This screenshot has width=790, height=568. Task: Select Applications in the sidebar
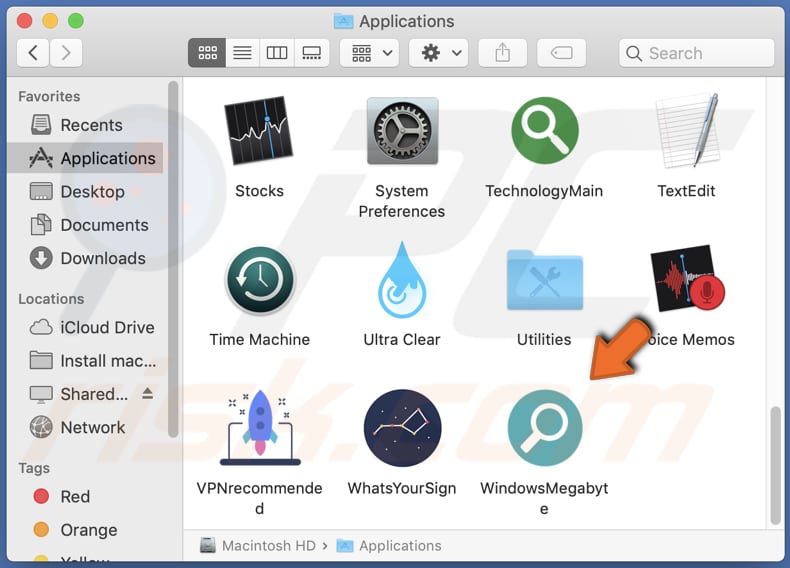86,158
